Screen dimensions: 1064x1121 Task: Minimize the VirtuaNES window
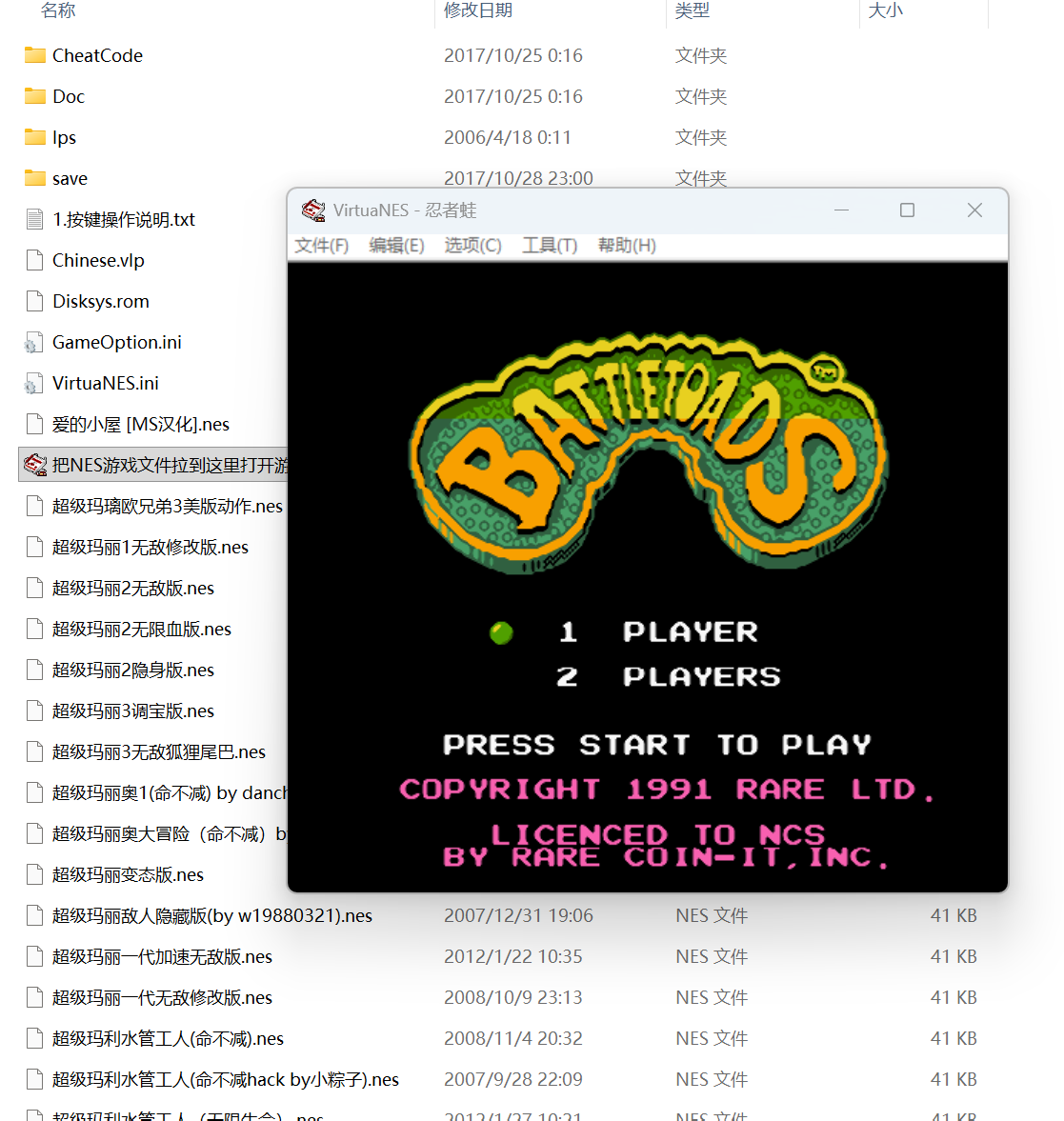pyautogui.click(x=842, y=210)
